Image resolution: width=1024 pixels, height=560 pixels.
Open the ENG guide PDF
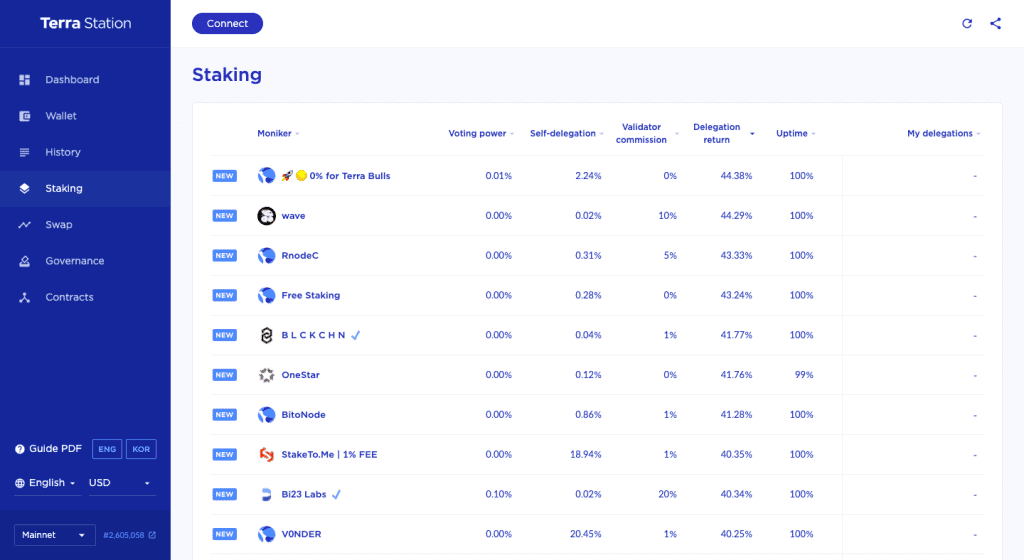(x=107, y=449)
